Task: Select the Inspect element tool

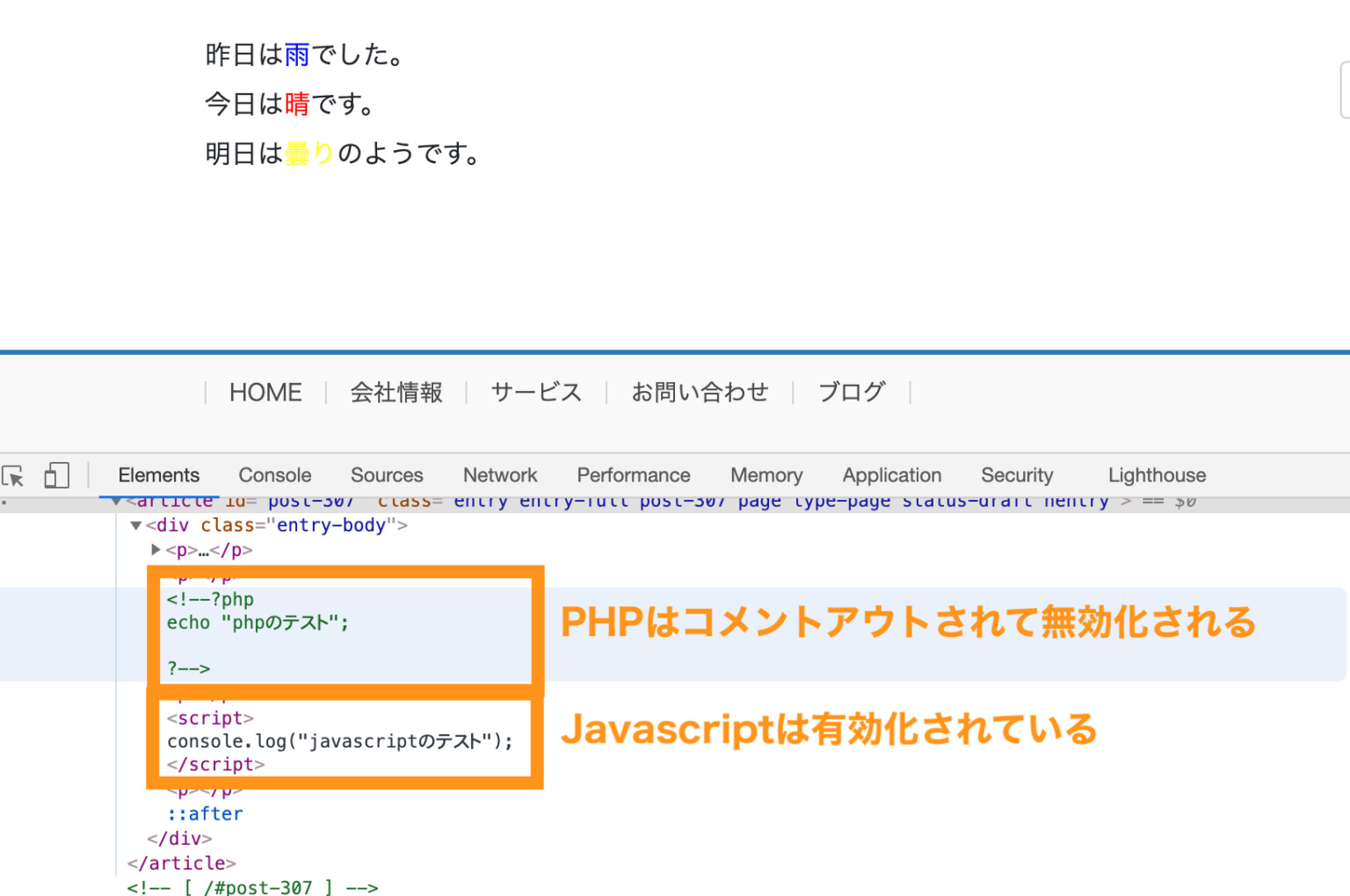Action: click(x=13, y=475)
